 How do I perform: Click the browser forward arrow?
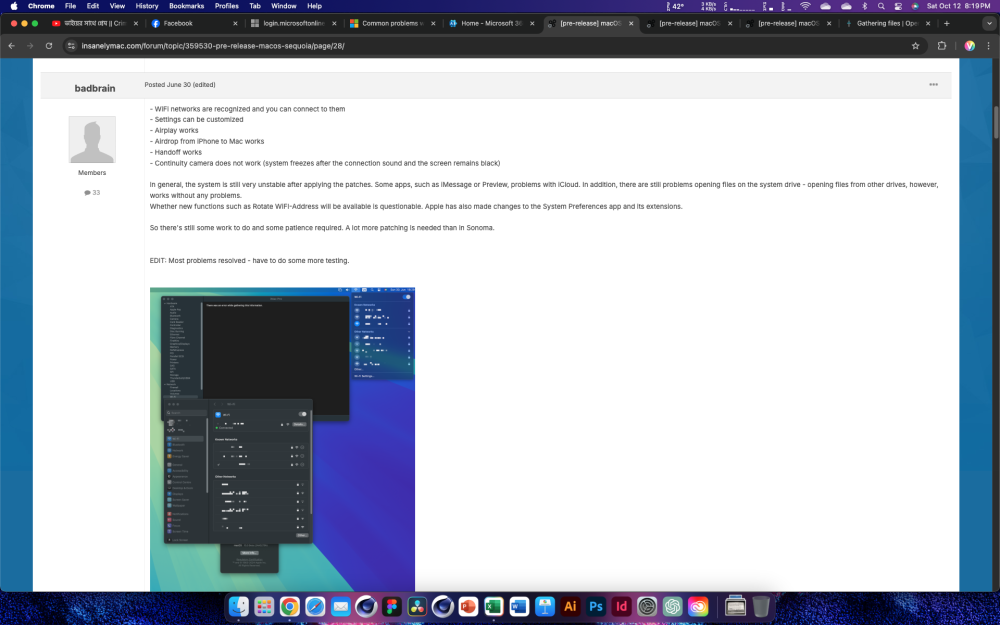tap(30, 46)
